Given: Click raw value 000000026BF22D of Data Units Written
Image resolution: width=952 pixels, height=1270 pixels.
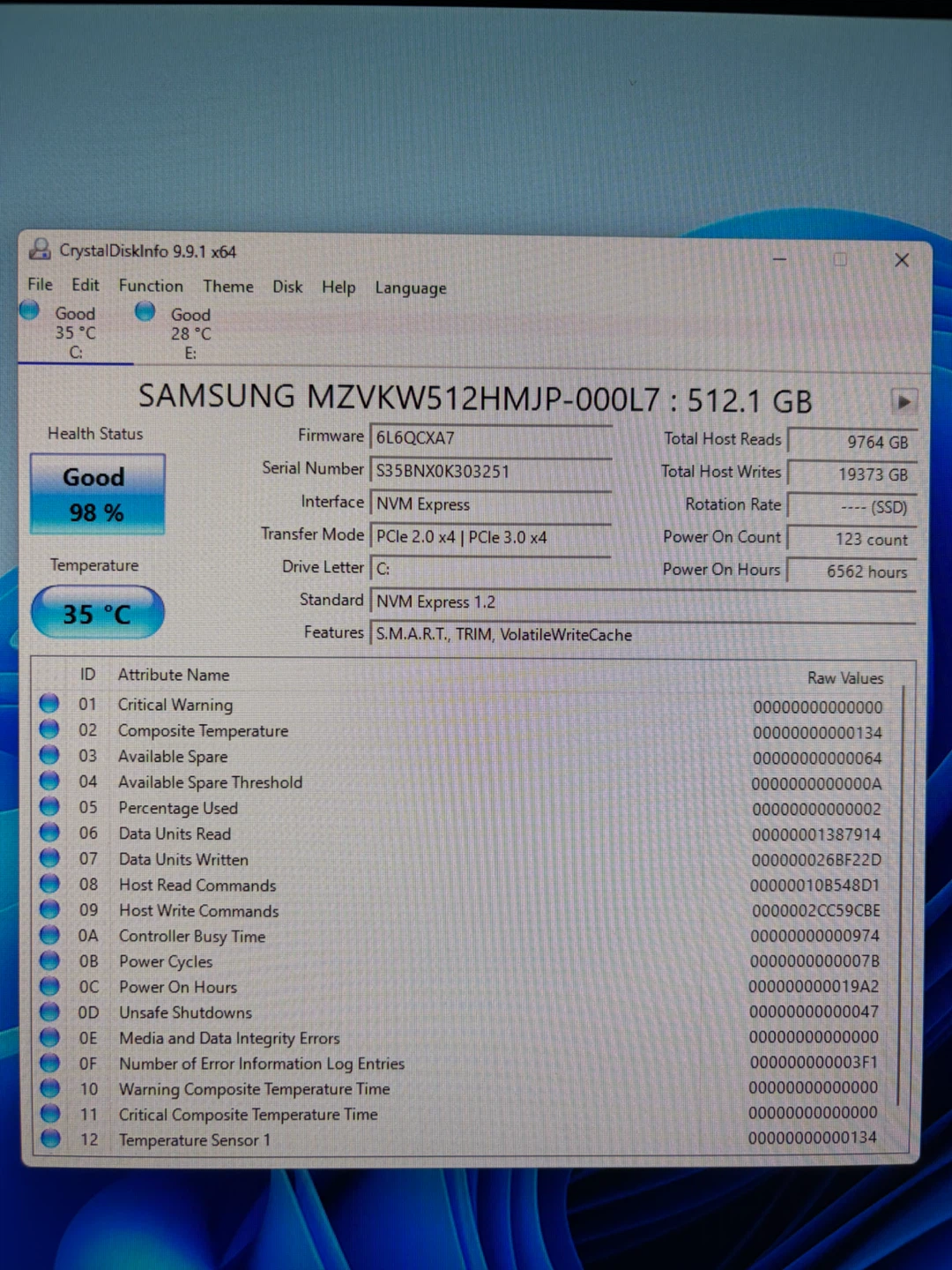Looking at the screenshot, I should click(816, 860).
